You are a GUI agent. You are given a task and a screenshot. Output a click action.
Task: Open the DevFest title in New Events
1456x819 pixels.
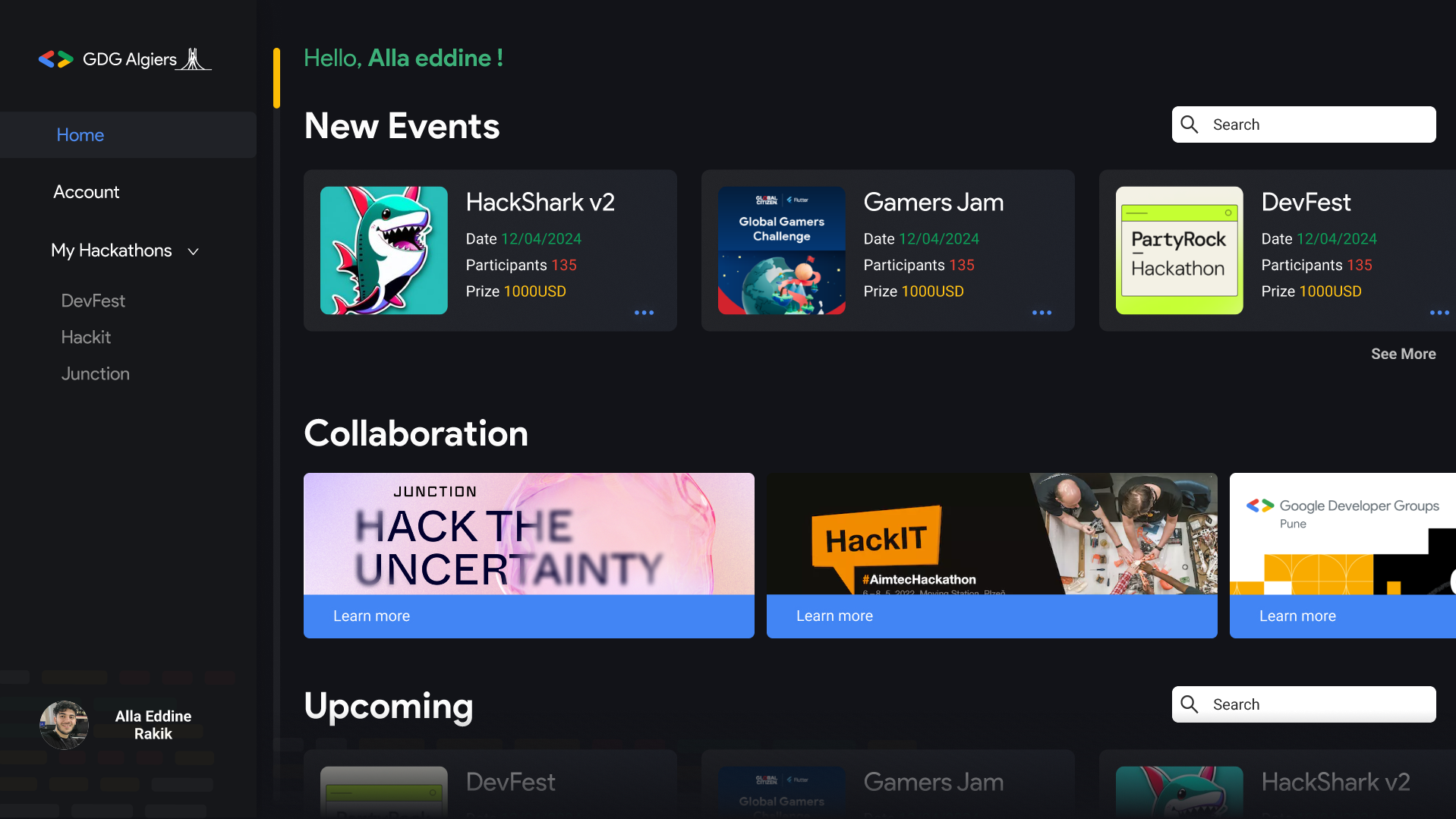coord(1306,202)
